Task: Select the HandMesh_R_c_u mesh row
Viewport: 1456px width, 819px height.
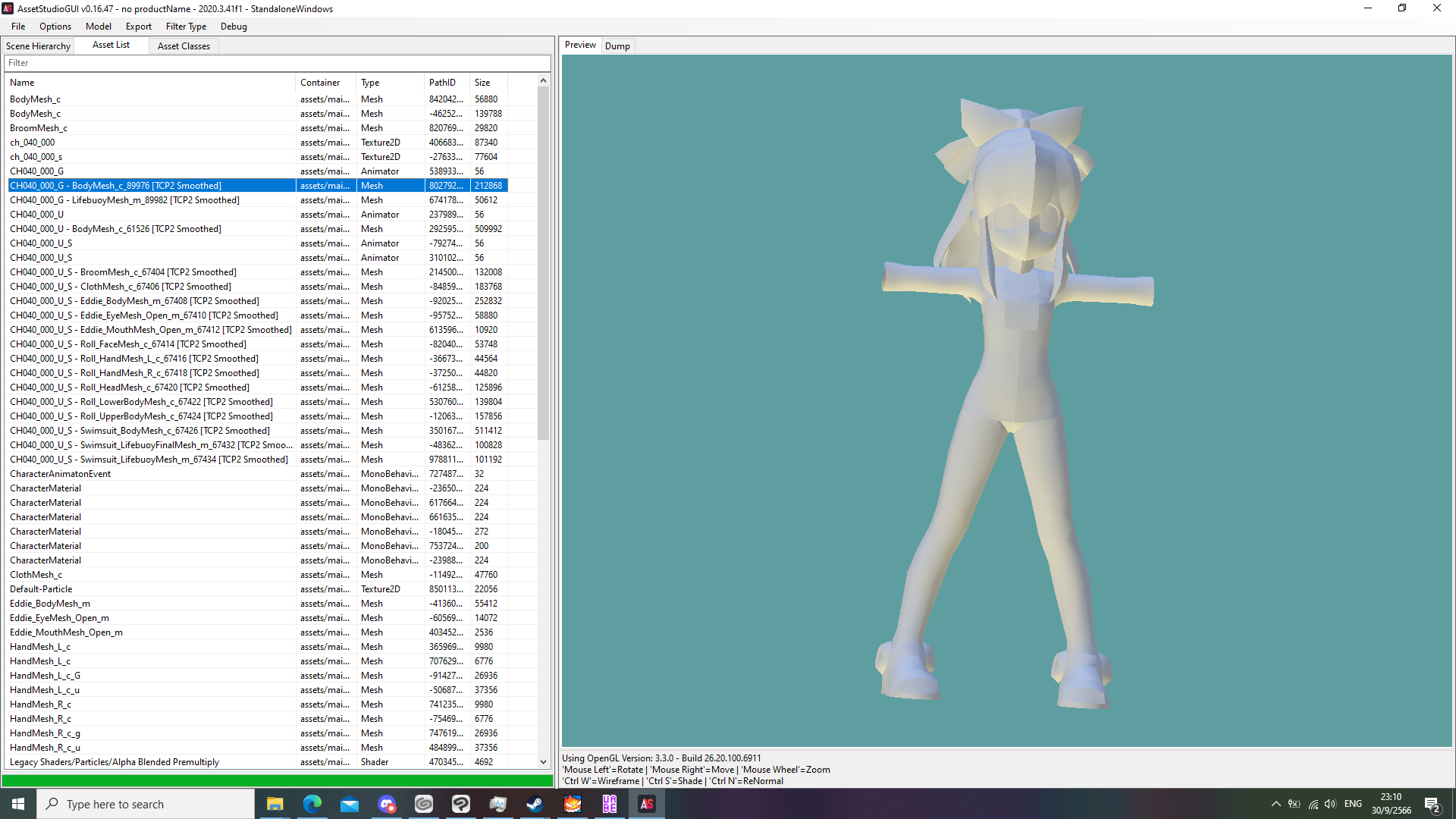Action: (258, 748)
